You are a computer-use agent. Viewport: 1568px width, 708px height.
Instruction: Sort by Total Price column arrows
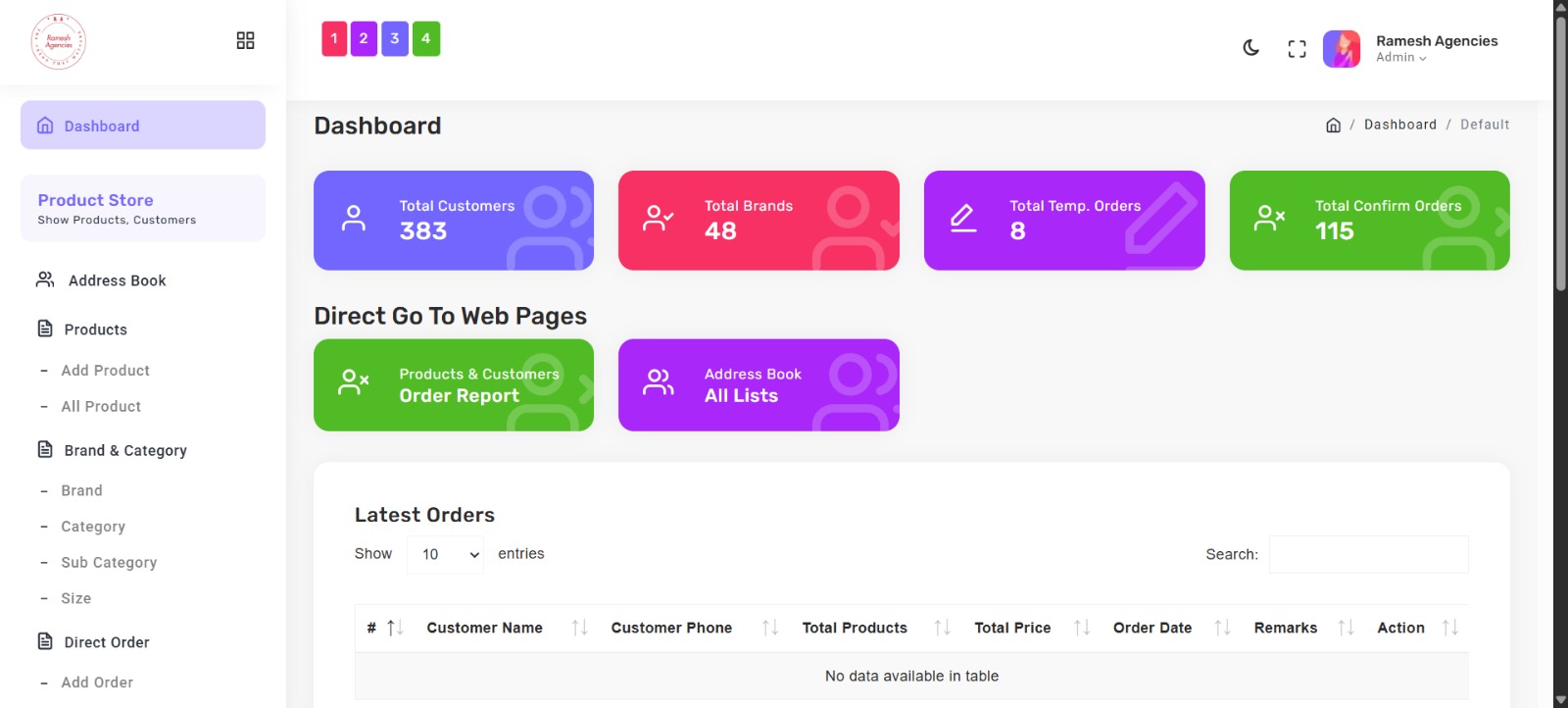pyautogui.click(x=1081, y=628)
